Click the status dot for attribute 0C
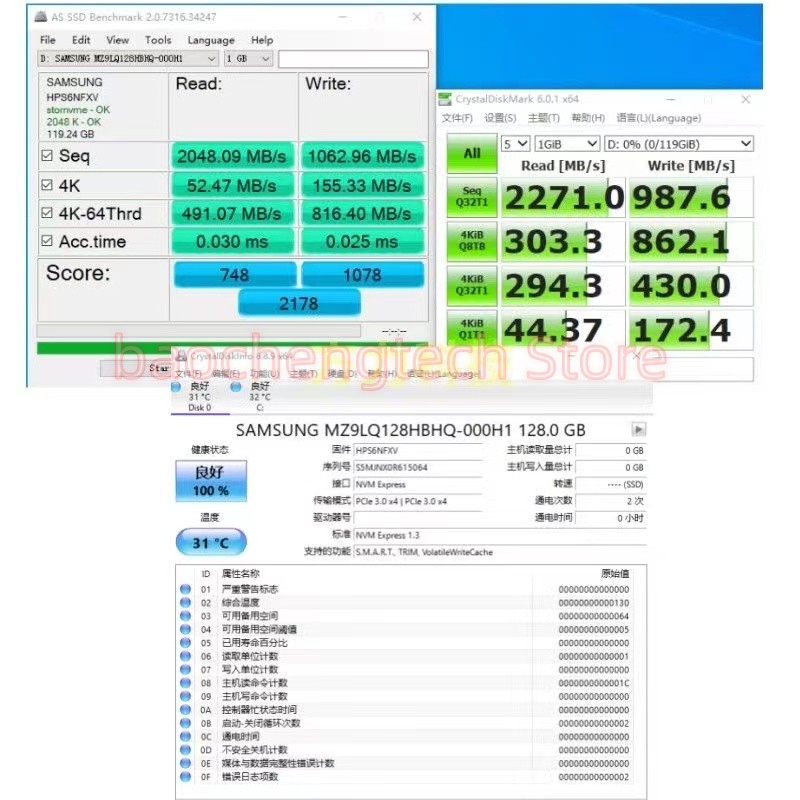Viewport: 800px width, 800px height. coord(185,736)
